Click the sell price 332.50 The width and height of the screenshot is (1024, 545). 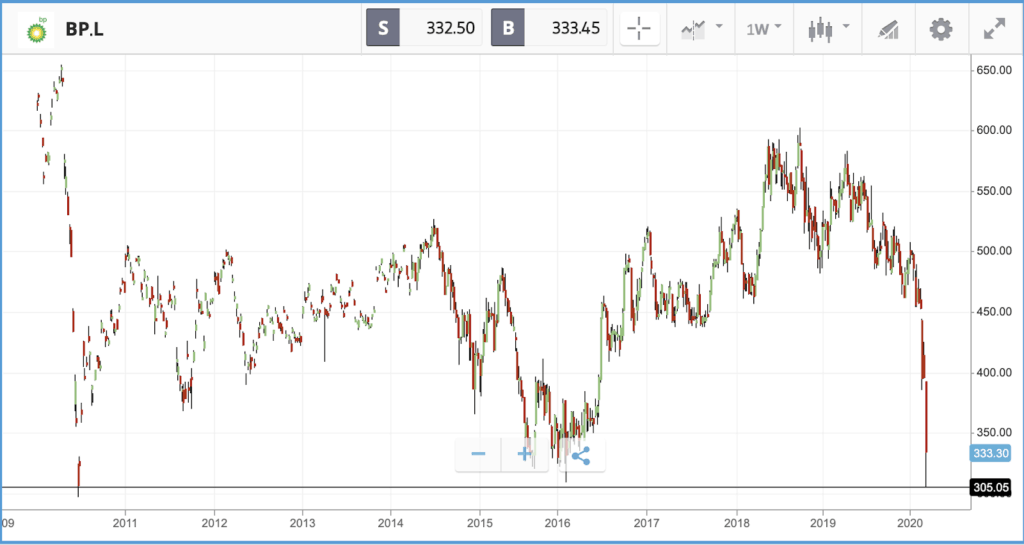pyautogui.click(x=441, y=28)
